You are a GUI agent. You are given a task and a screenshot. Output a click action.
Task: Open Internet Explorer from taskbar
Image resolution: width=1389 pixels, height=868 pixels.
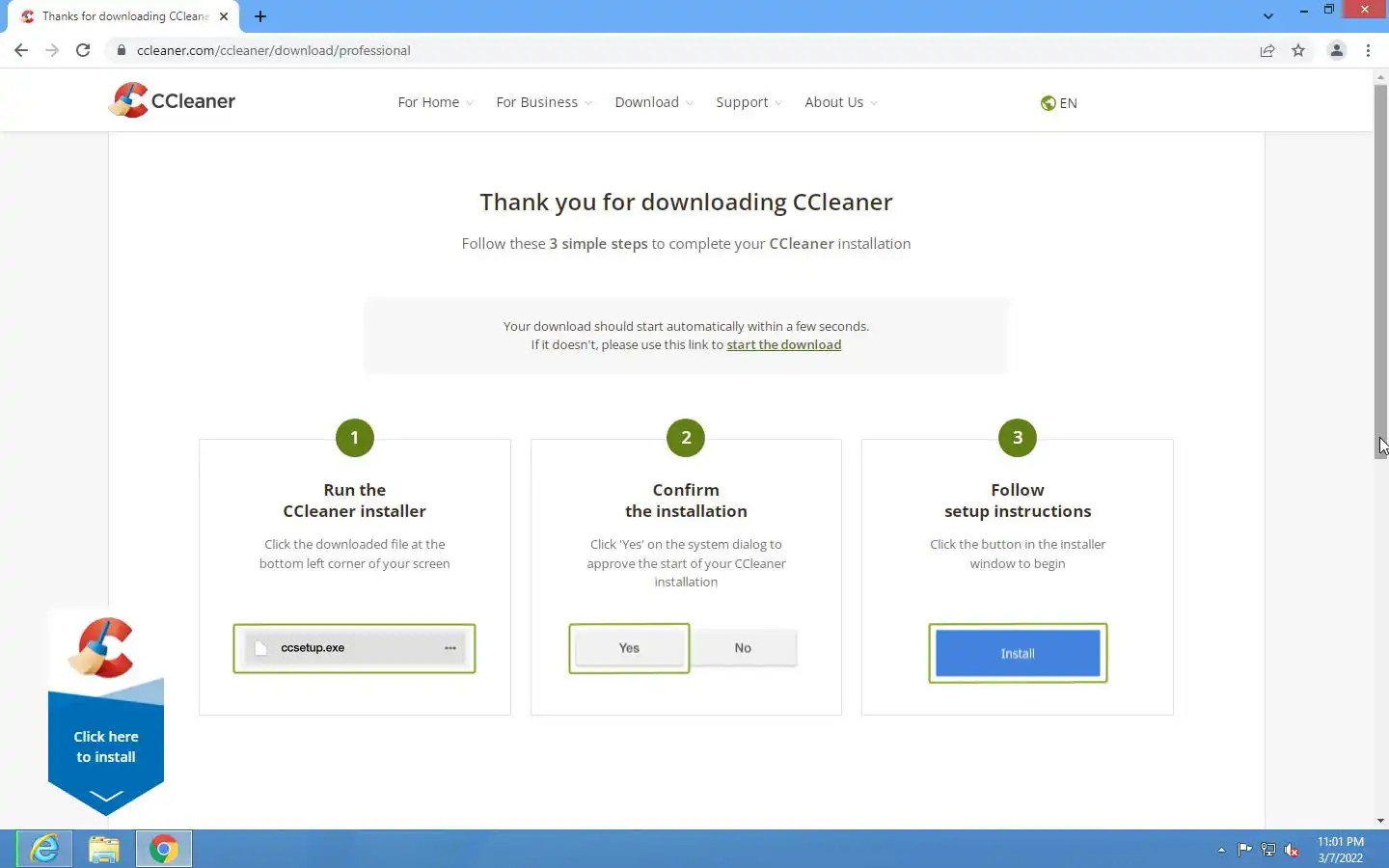[44, 849]
